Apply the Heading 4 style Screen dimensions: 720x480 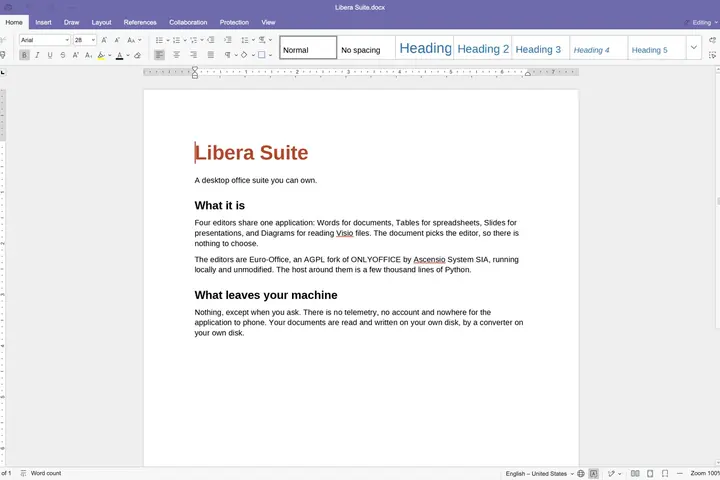[598, 47]
